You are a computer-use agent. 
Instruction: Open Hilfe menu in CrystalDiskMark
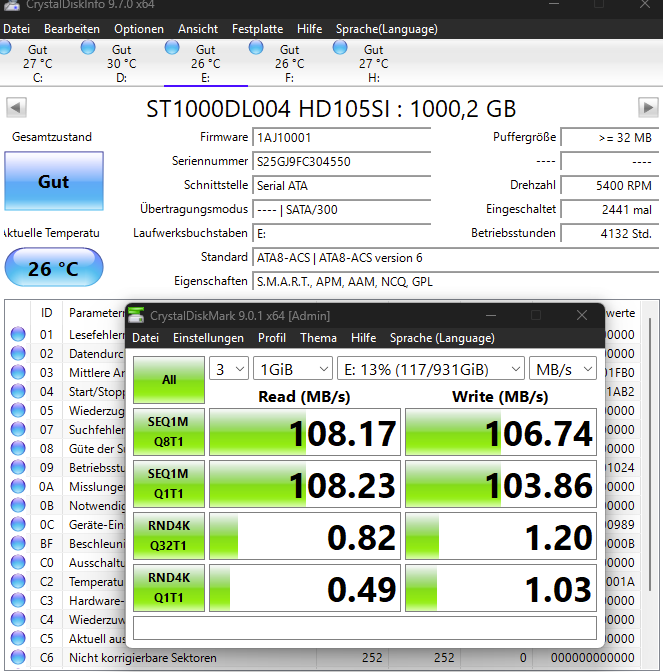pyautogui.click(x=363, y=338)
